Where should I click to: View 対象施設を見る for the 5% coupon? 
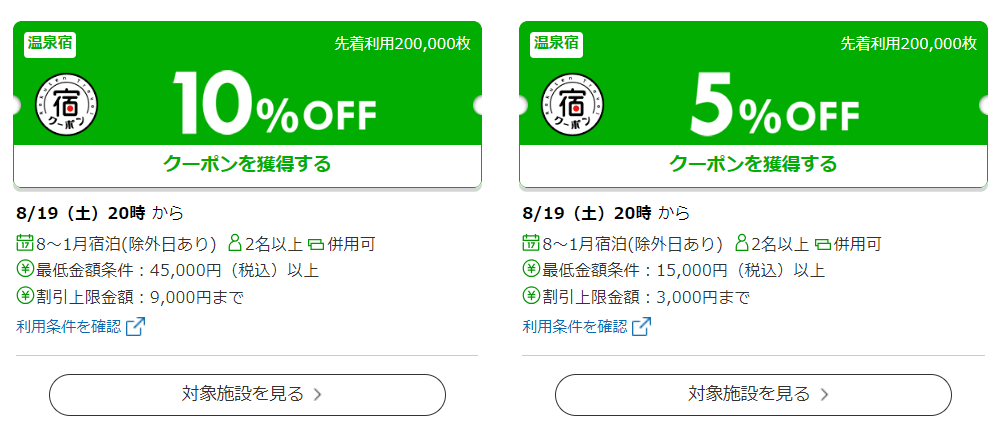[753, 395]
